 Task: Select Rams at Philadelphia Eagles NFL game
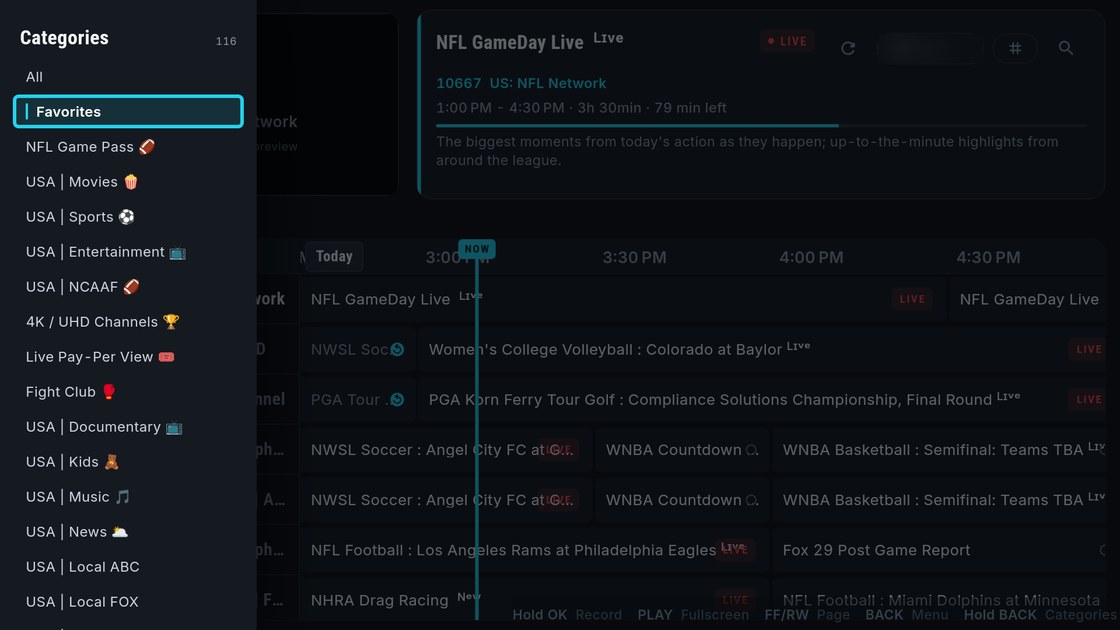pos(534,550)
